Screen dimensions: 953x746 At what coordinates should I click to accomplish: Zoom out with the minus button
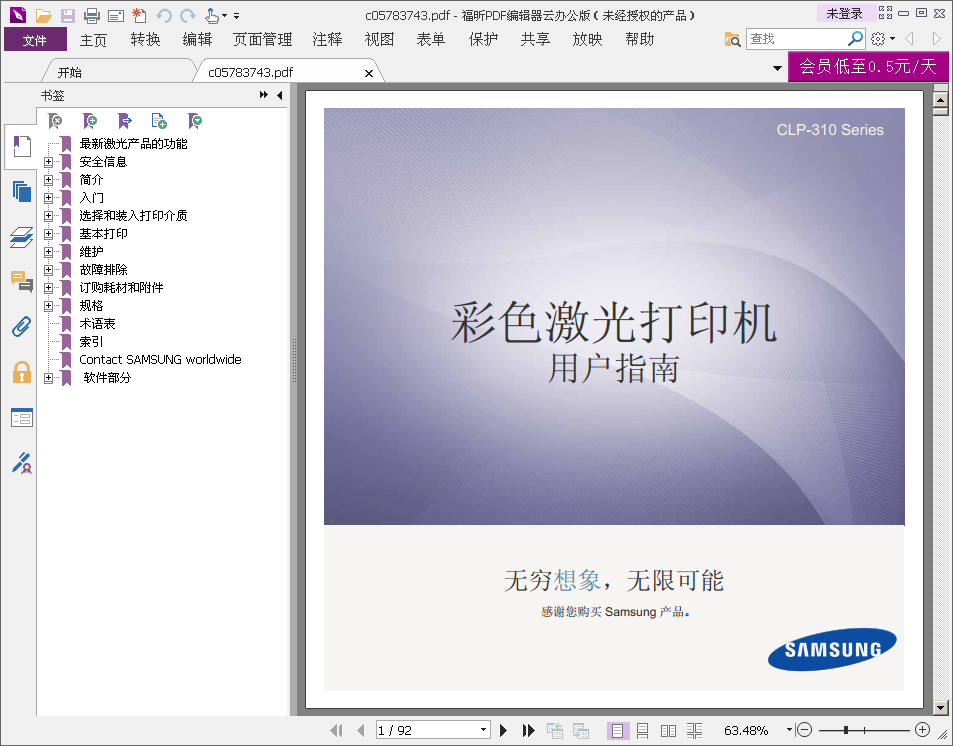pyautogui.click(x=804, y=730)
